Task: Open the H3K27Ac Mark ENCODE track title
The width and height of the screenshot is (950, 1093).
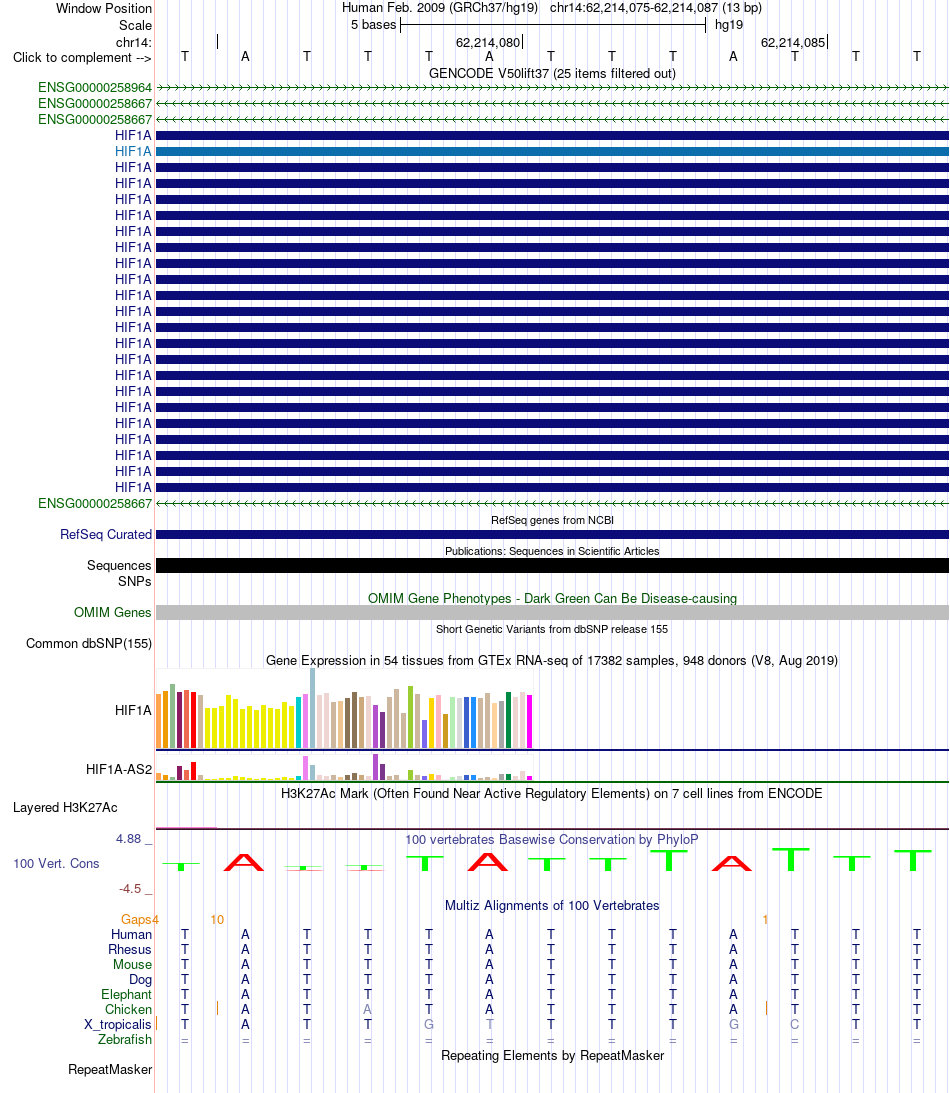Action: point(552,793)
